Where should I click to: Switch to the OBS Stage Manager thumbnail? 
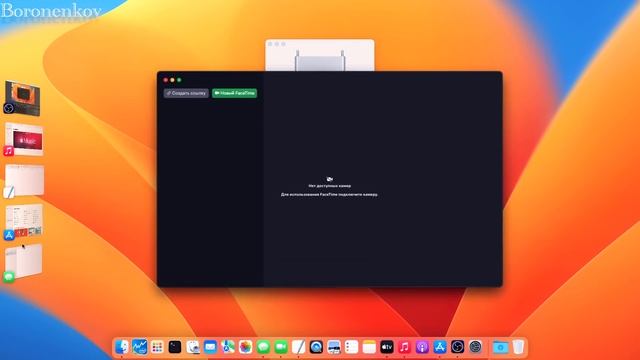tap(22, 98)
